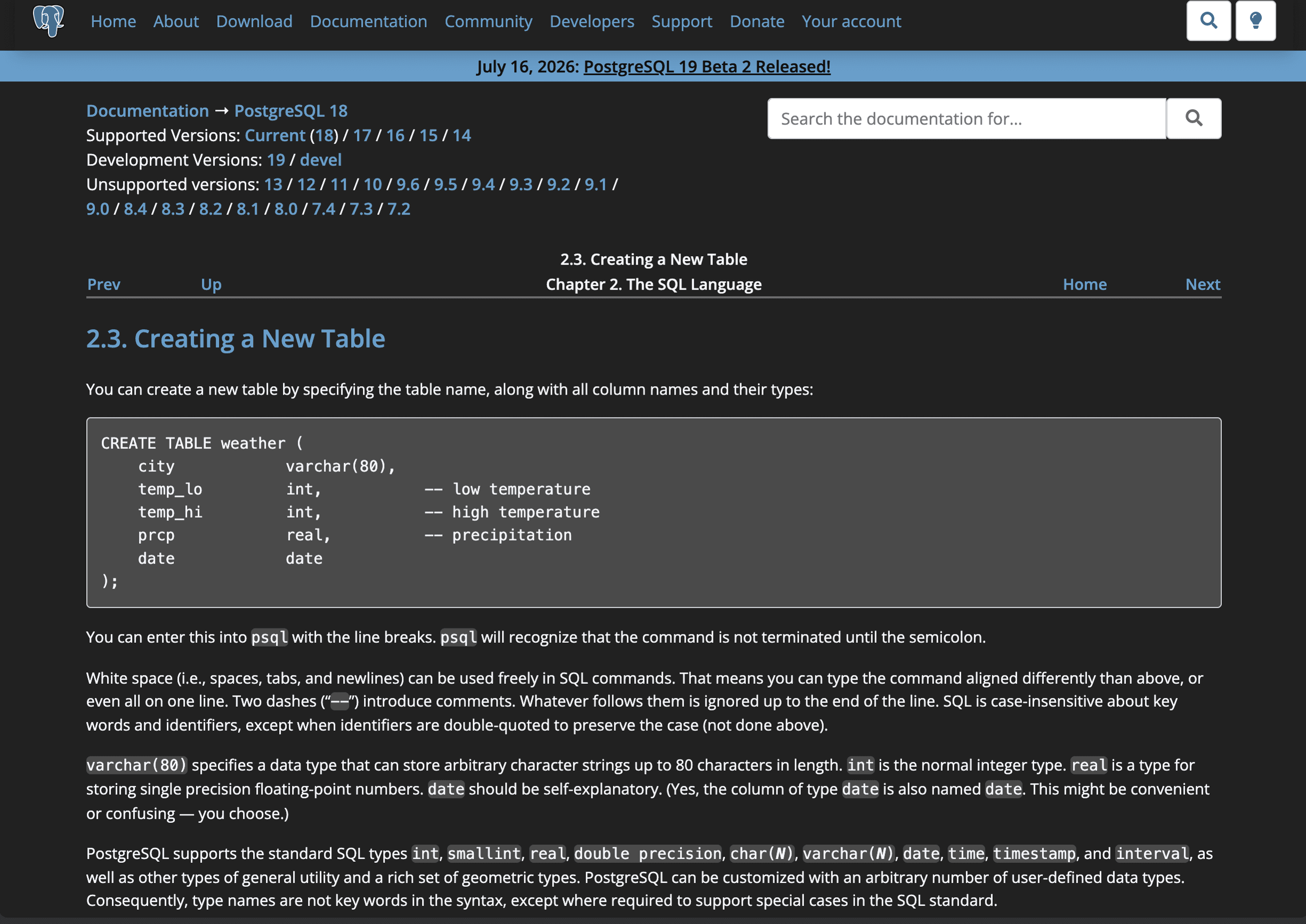
Task: Open development version 19 docs
Action: pyautogui.click(x=276, y=160)
